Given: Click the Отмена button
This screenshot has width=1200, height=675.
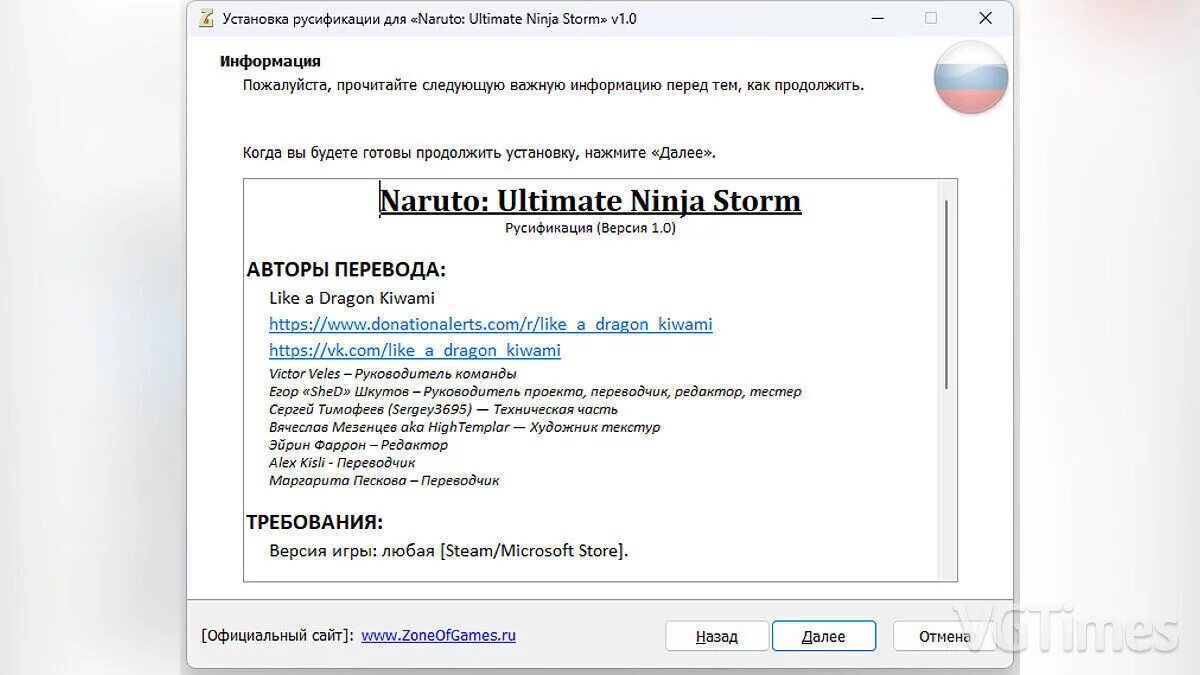Looking at the screenshot, I should (x=944, y=636).
